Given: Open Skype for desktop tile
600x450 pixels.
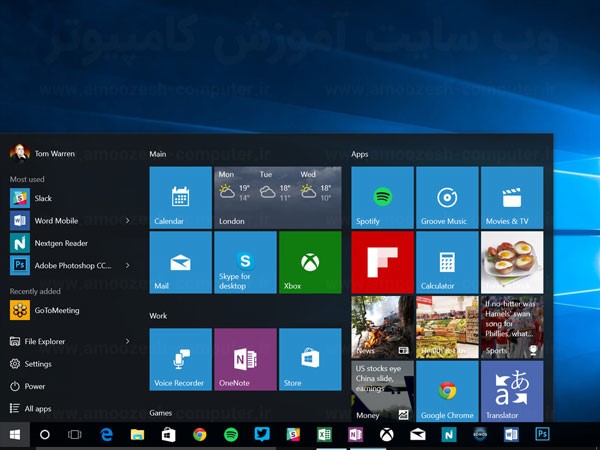Looking at the screenshot, I should [245, 262].
